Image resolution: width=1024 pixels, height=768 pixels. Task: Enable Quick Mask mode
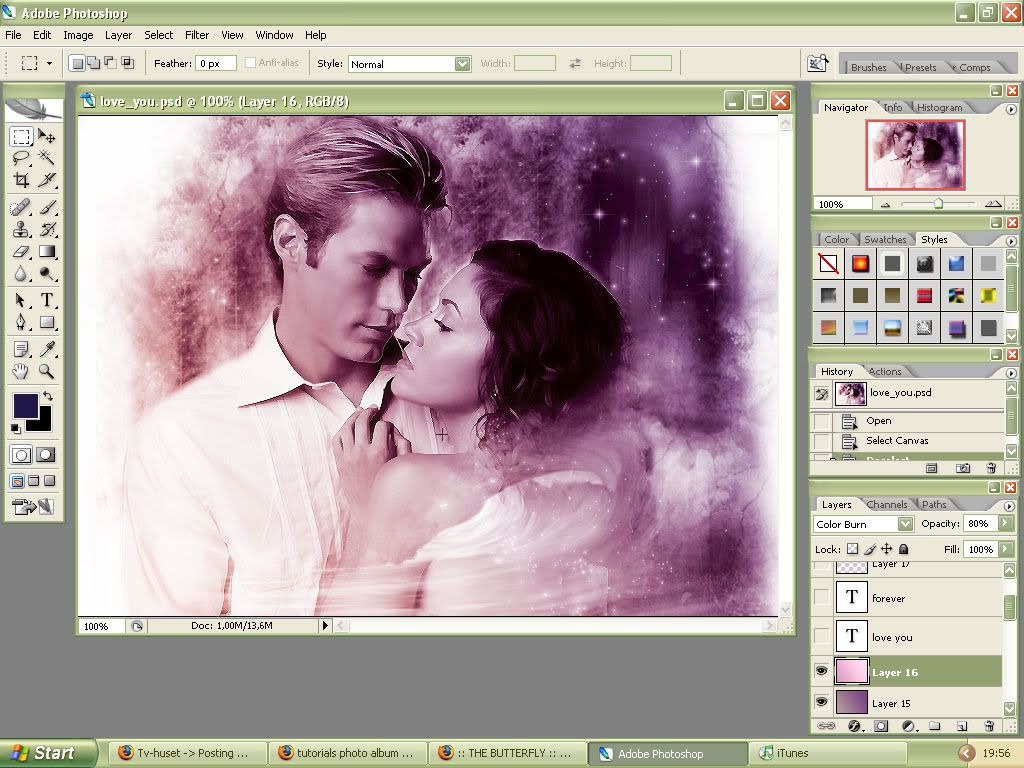45,455
